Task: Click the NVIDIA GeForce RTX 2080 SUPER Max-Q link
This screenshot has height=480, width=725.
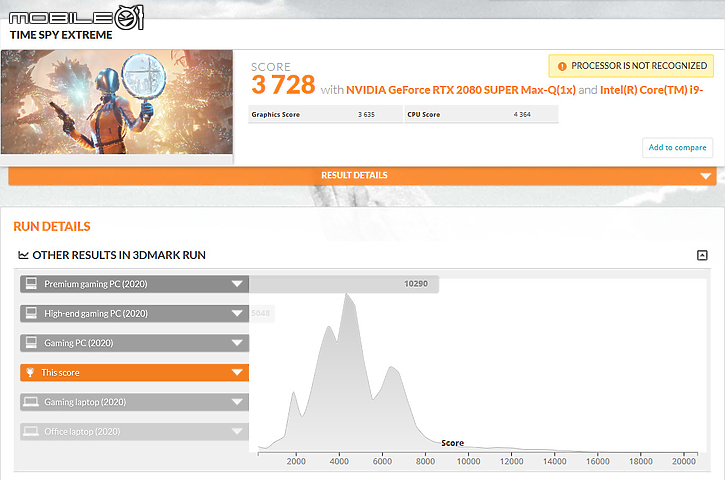Action: [461, 90]
